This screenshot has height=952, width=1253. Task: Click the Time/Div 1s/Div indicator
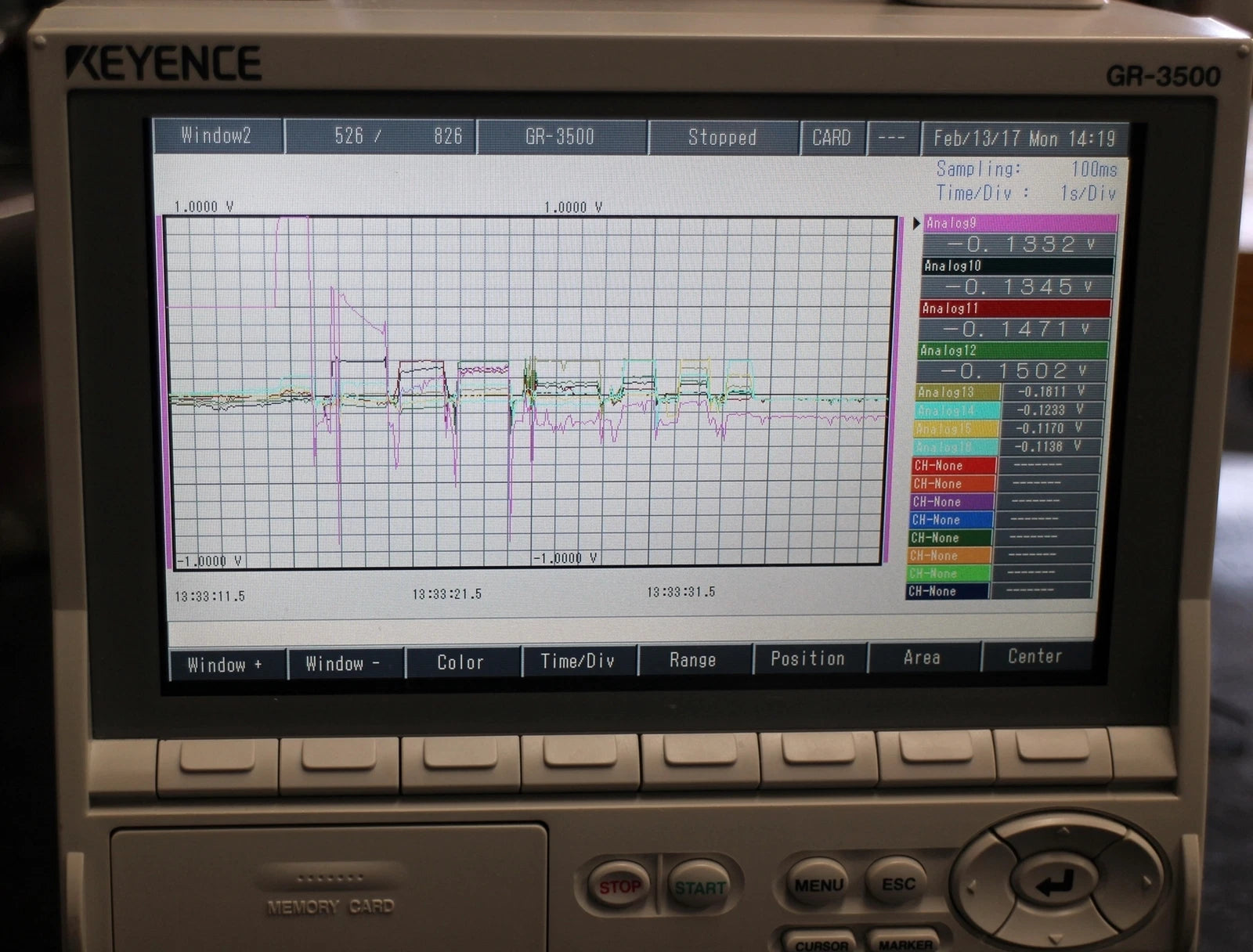(x=1018, y=191)
